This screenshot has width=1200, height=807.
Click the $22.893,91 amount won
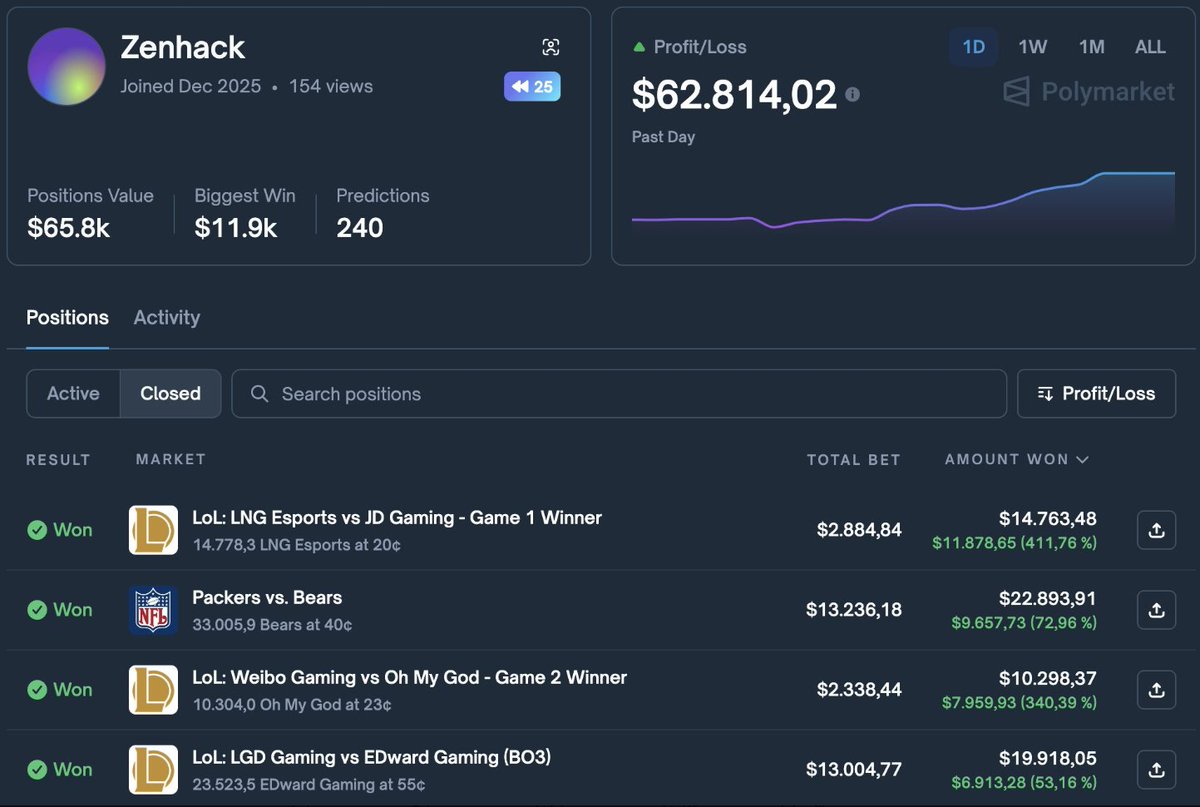1048,598
